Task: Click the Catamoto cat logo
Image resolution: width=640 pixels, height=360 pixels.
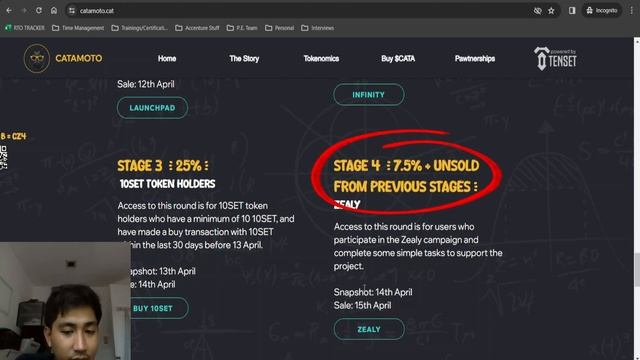Action: pos(37,58)
